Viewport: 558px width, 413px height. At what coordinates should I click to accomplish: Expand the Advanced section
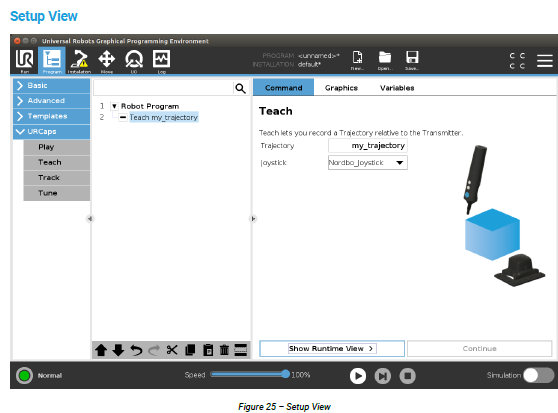point(52,101)
